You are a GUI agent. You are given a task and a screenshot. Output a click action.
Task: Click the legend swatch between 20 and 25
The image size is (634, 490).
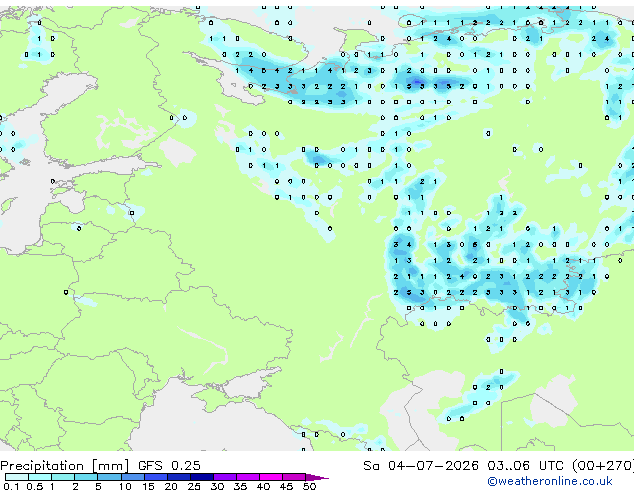pyautogui.click(x=179, y=477)
